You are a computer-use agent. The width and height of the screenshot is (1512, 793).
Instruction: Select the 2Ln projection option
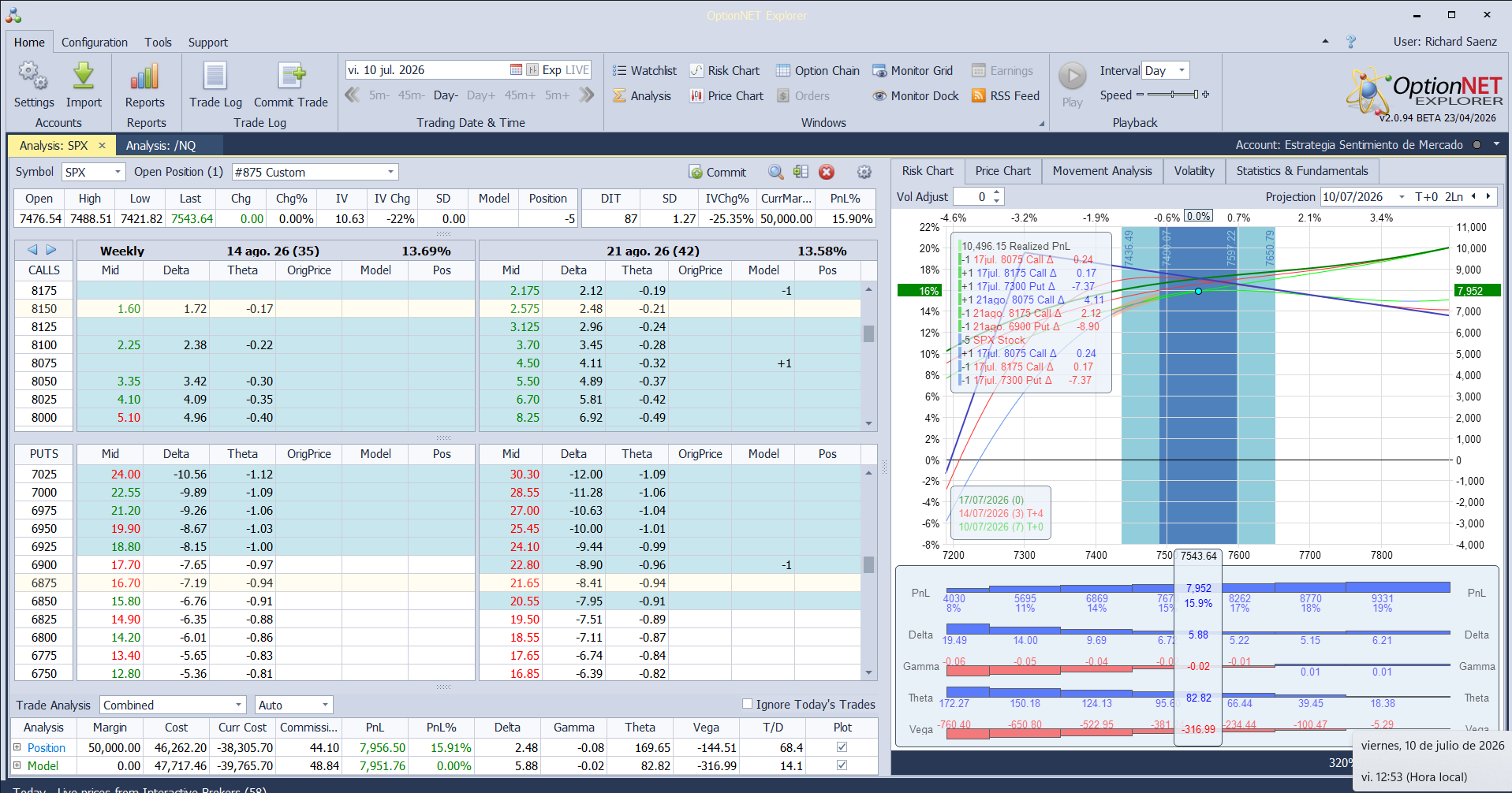pyautogui.click(x=1454, y=197)
